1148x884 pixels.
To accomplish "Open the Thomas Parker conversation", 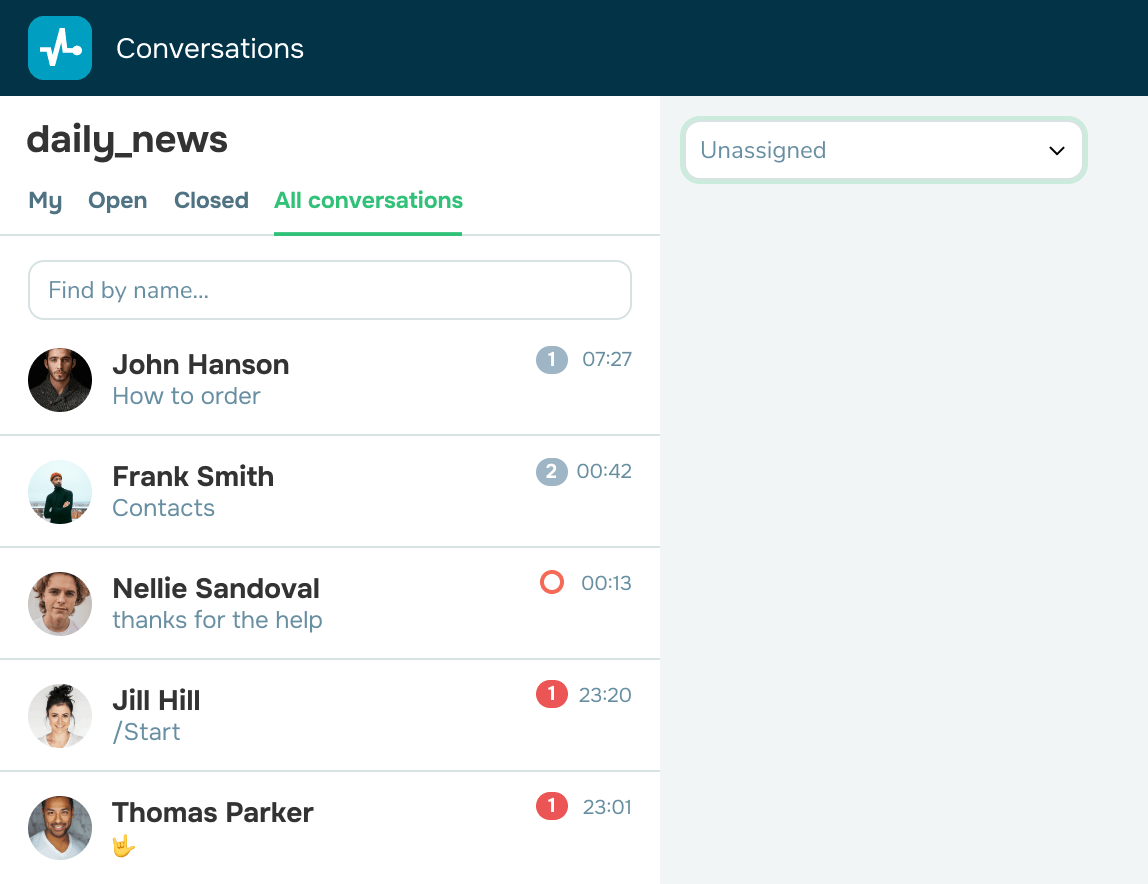I will 300,828.
